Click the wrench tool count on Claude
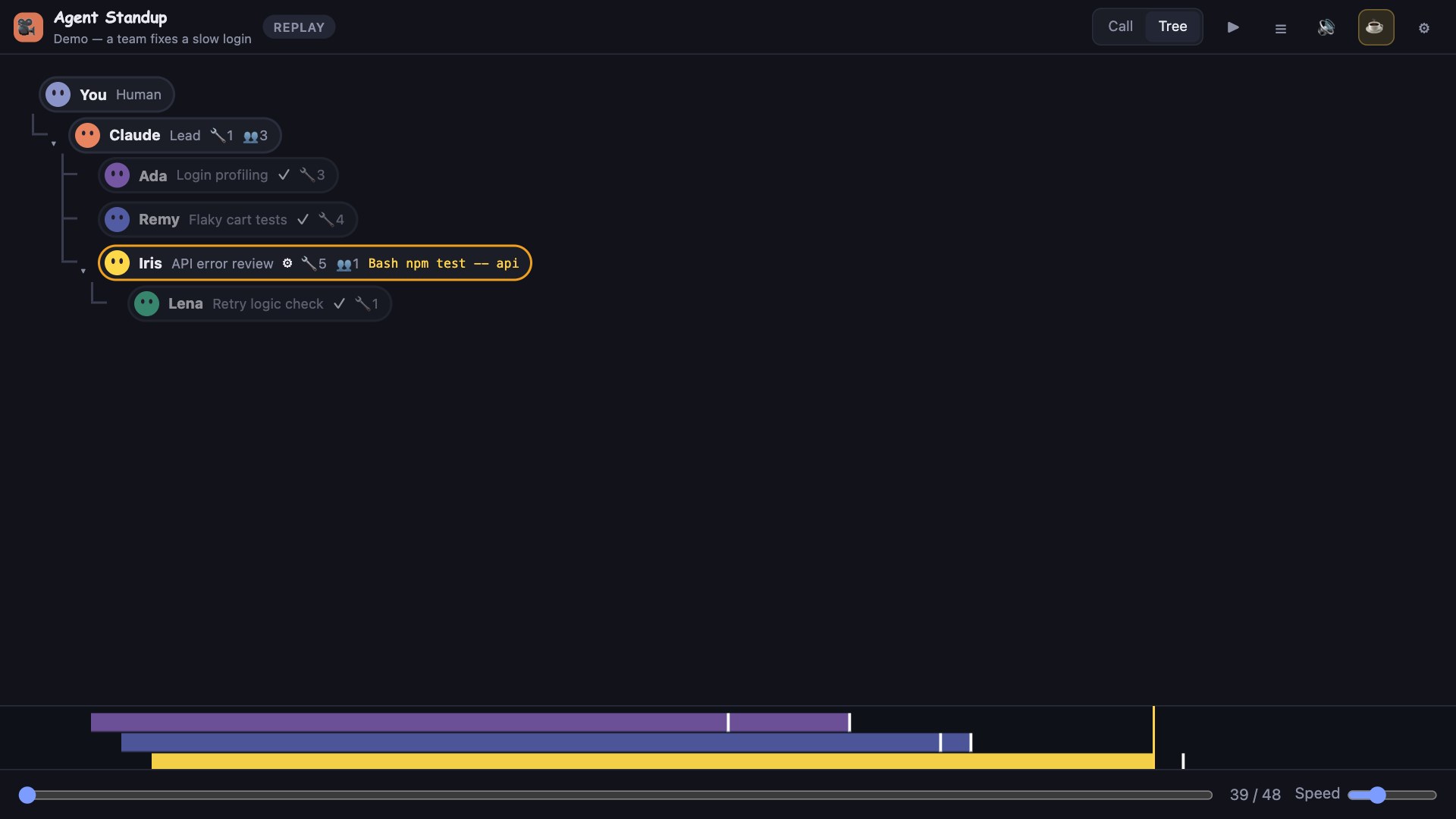This screenshot has height=819, width=1456. click(x=222, y=136)
